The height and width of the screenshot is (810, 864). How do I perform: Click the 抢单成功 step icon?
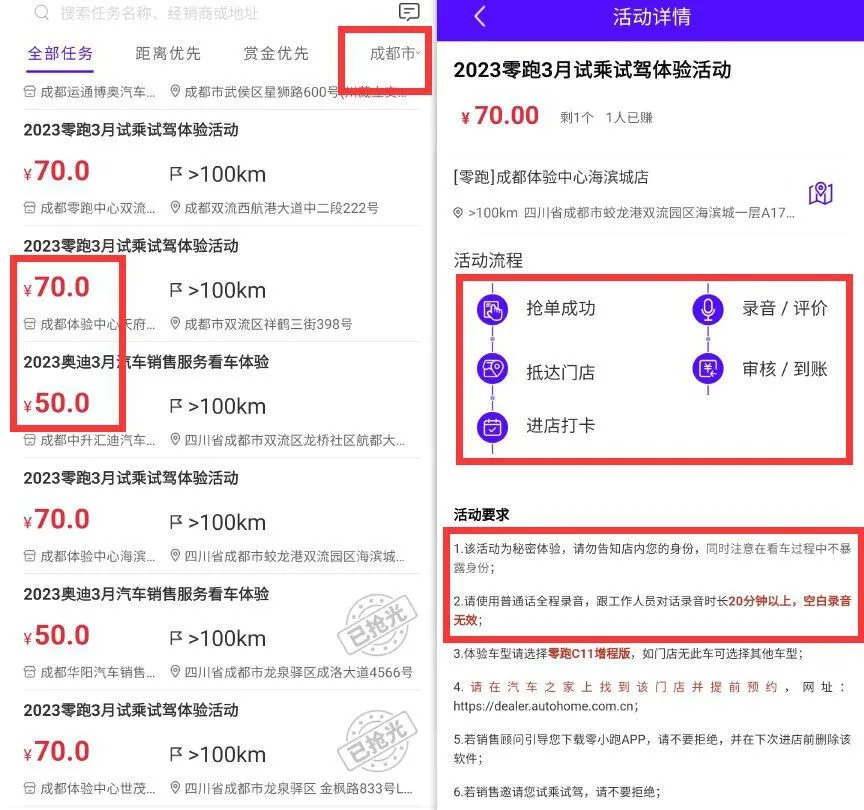pyautogui.click(x=491, y=310)
